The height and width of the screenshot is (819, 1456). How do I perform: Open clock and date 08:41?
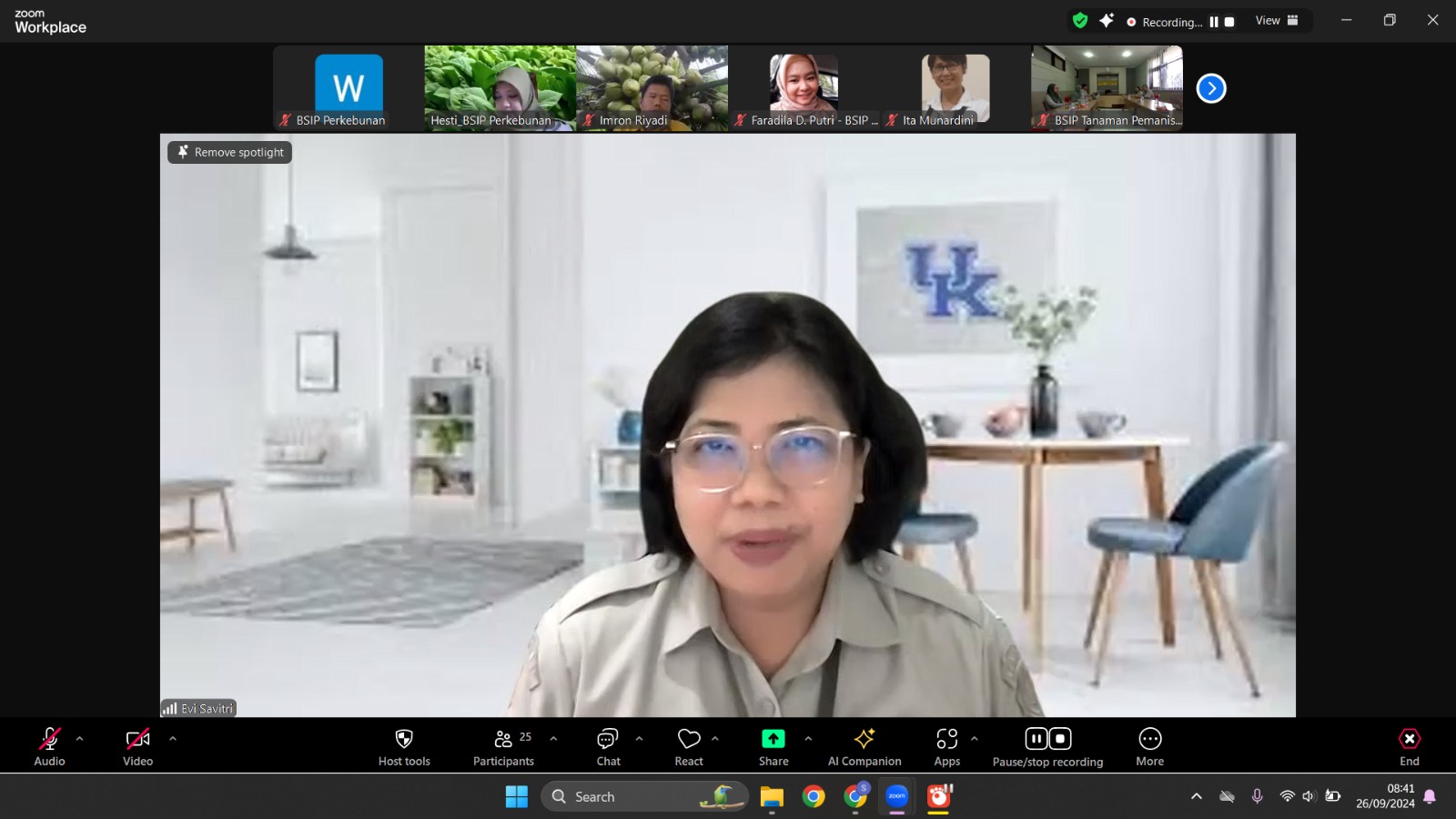(1385, 796)
